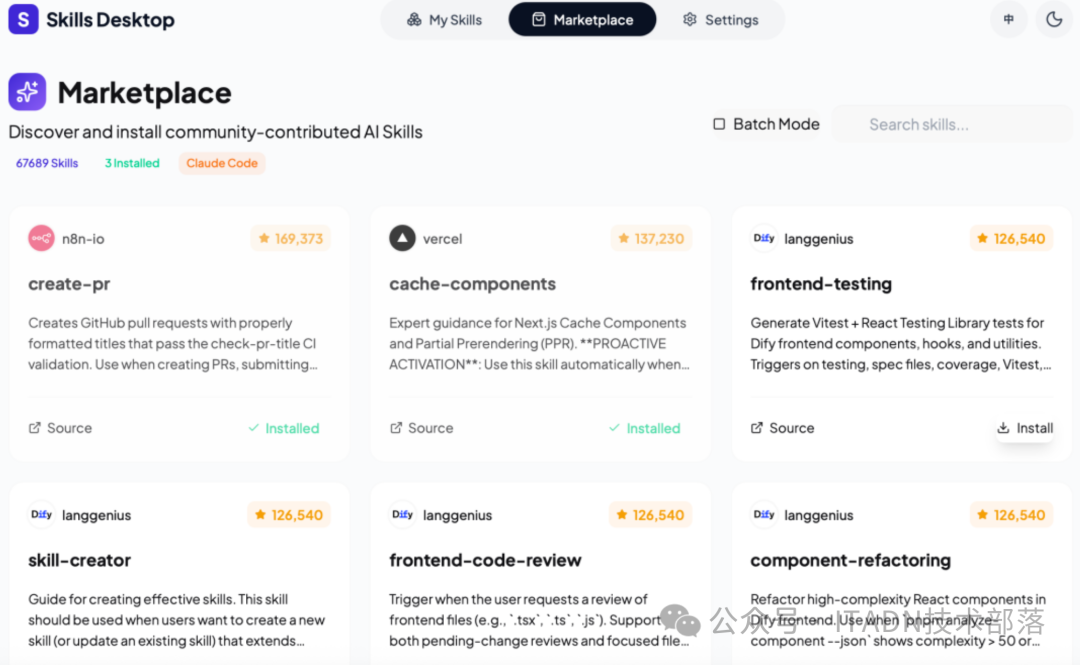Click the cache-components description text
Viewport: 1080px width, 665px height.
click(539, 343)
